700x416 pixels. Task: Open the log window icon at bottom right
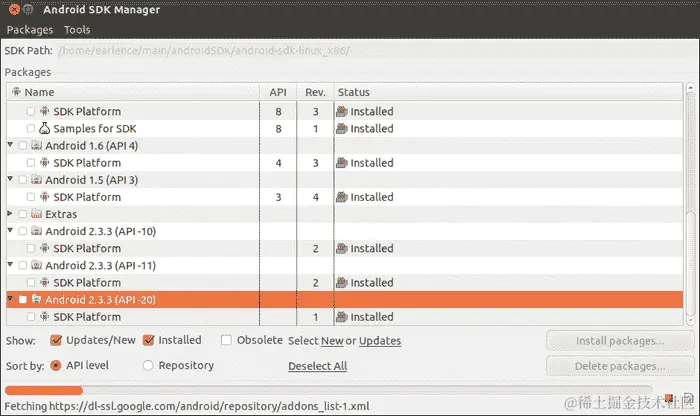(x=688, y=398)
